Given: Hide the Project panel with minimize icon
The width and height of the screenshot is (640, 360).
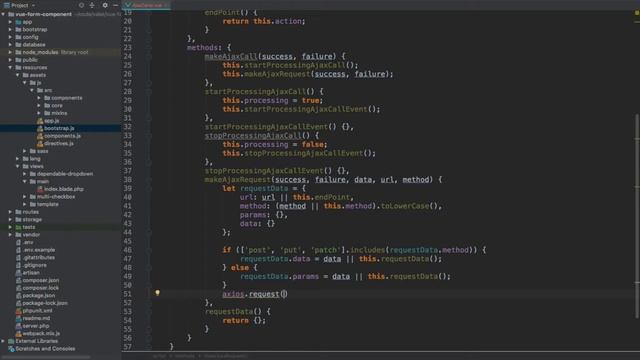Looking at the screenshot, I should (116, 5).
